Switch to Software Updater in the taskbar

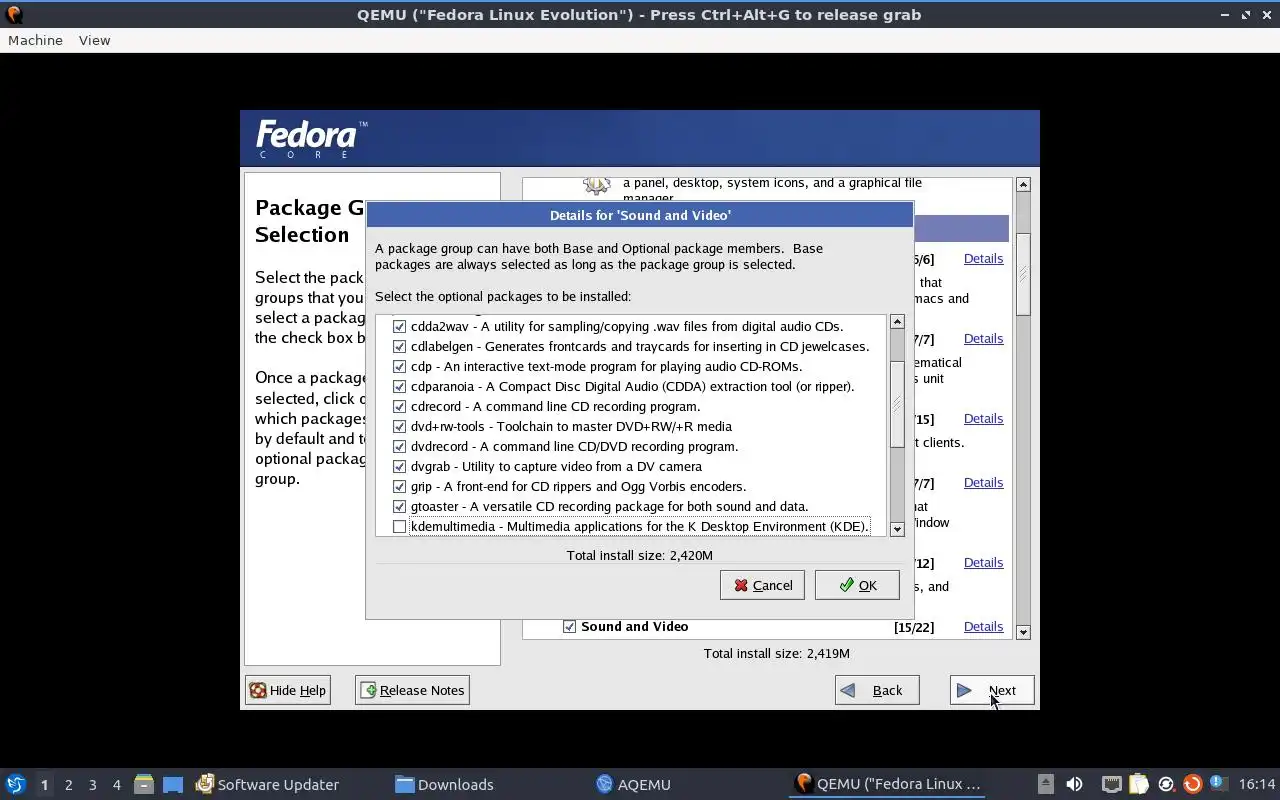tap(268, 784)
